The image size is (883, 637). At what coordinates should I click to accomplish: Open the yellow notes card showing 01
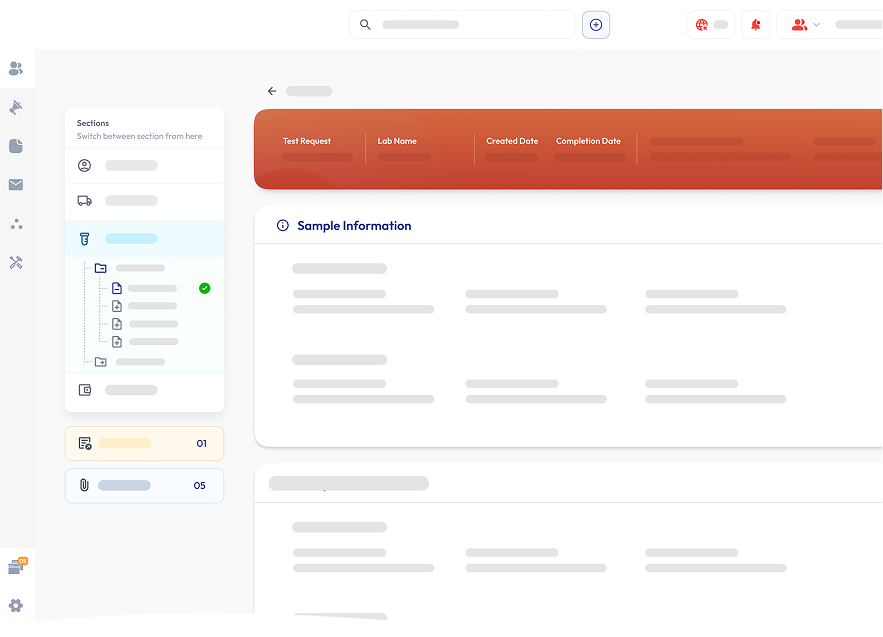click(145, 443)
